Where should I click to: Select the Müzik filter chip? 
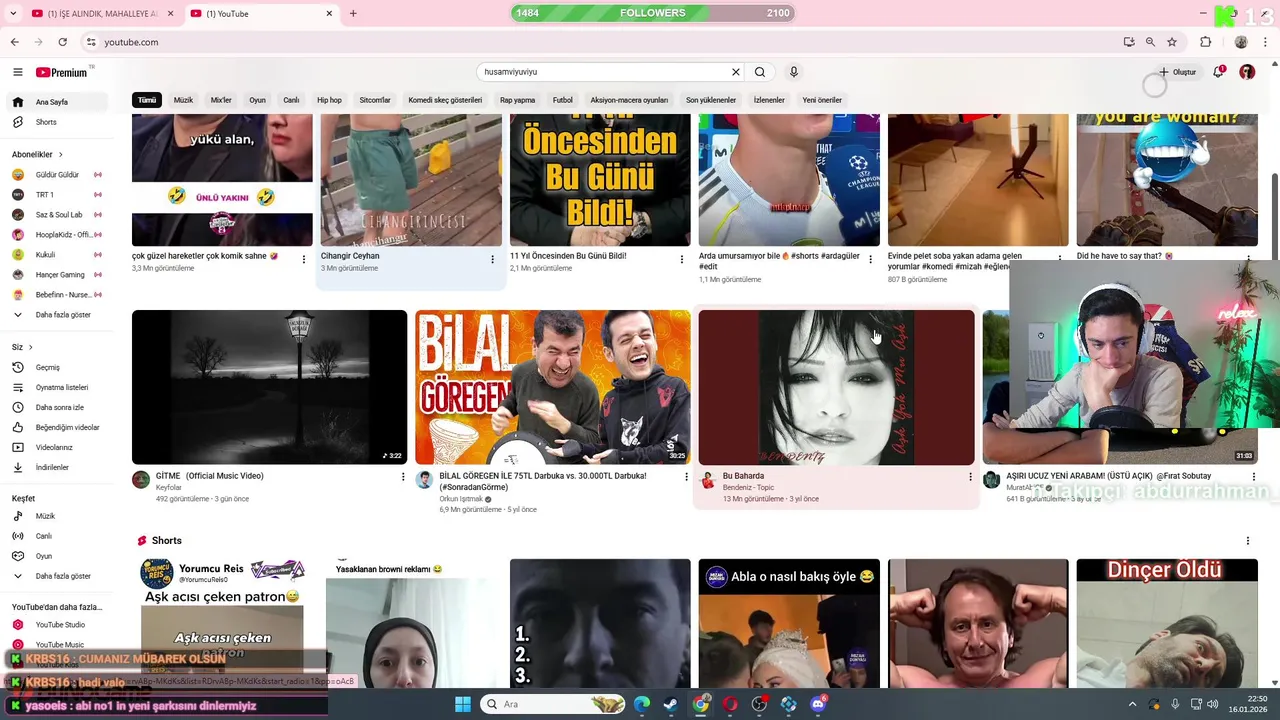click(183, 100)
